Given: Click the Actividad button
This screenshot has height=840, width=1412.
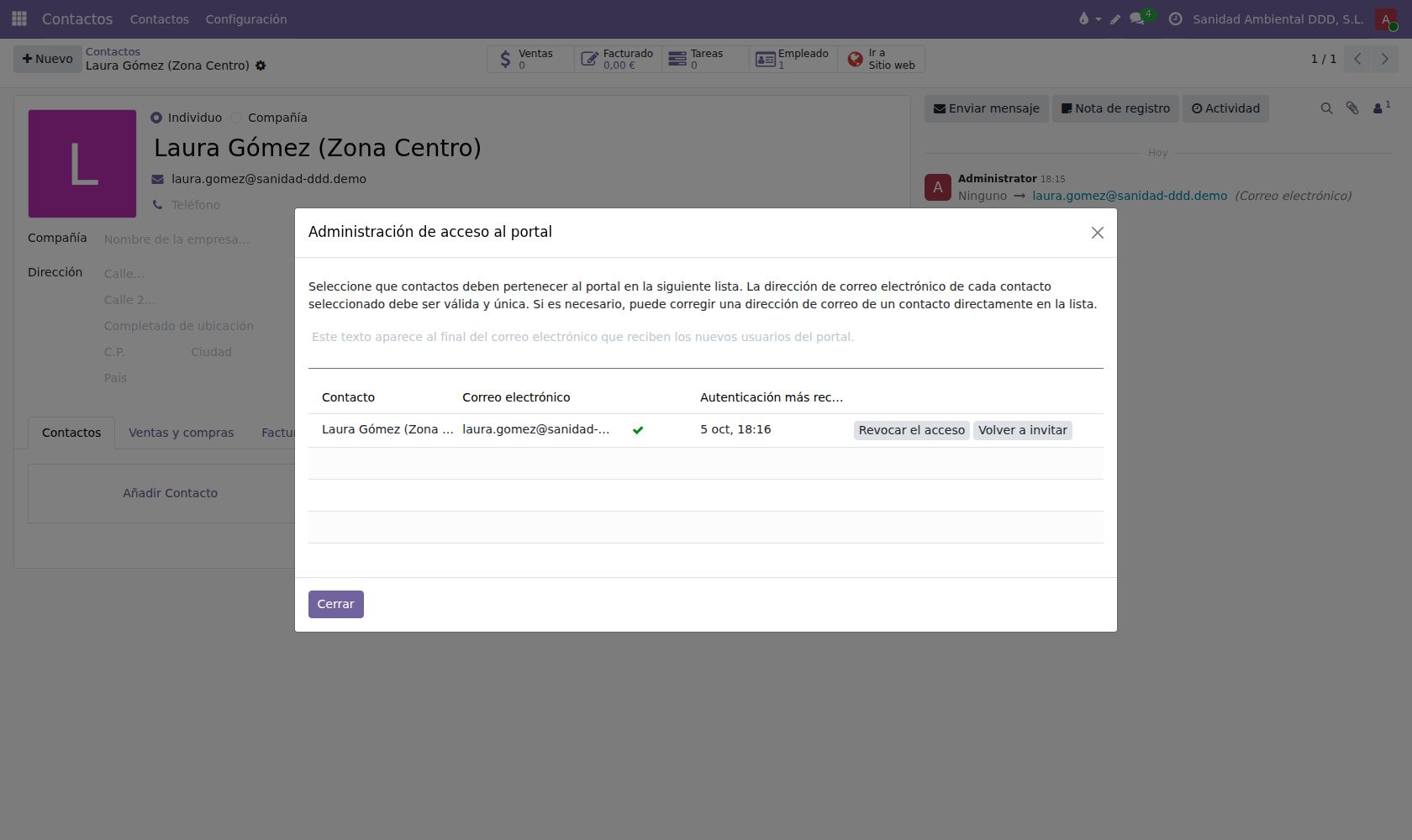Looking at the screenshot, I should (1225, 108).
